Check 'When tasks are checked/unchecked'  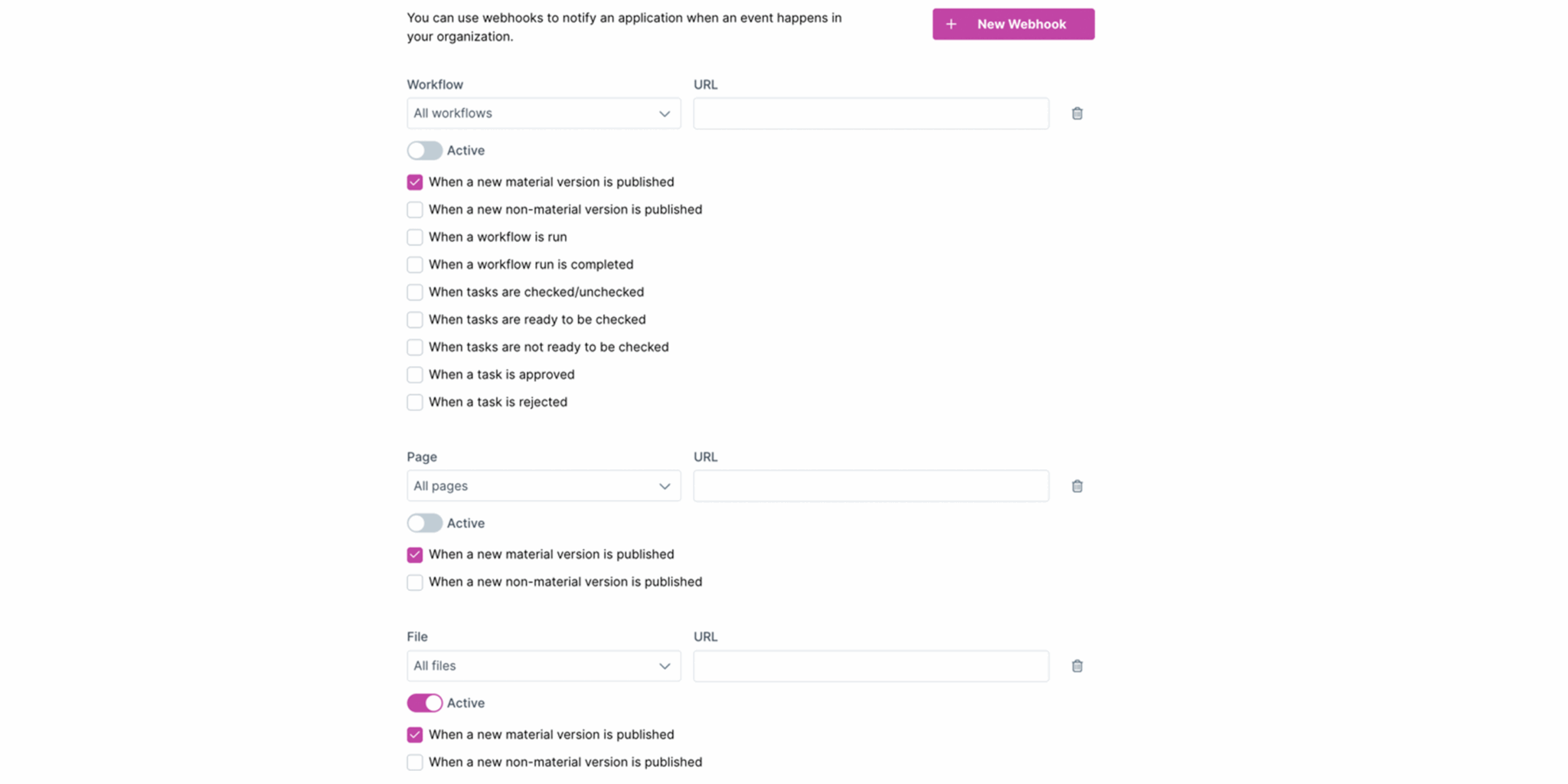click(x=414, y=292)
